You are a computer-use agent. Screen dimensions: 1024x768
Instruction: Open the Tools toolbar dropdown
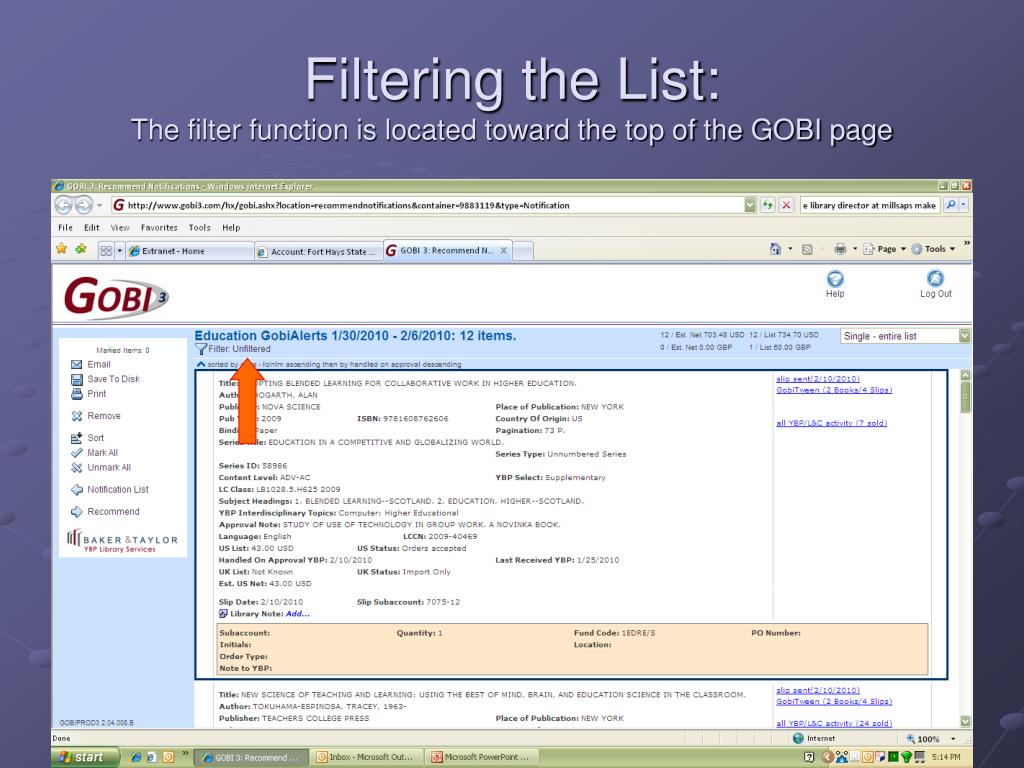click(x=934, y=249)
